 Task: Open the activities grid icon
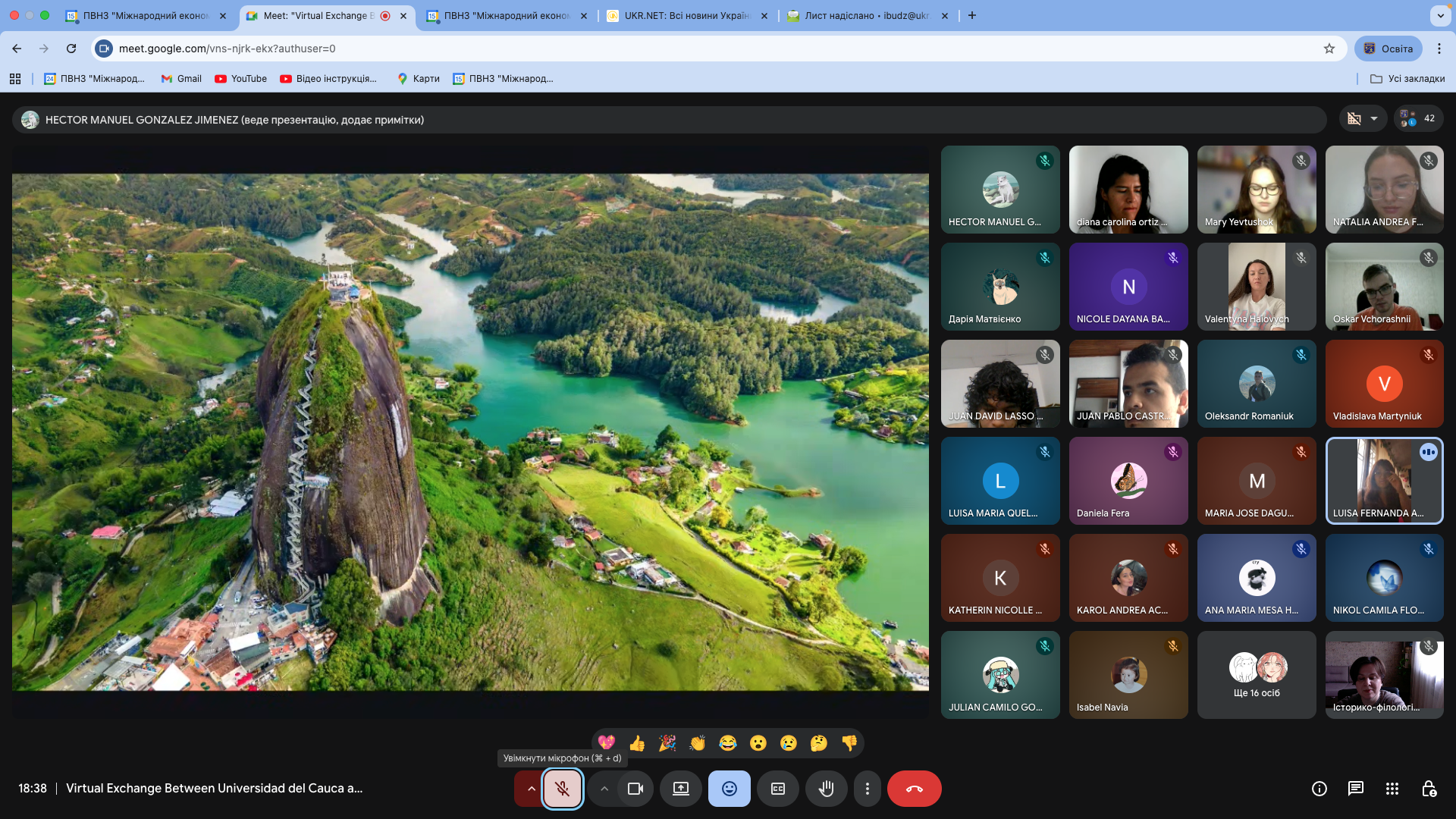point(1392,789)
